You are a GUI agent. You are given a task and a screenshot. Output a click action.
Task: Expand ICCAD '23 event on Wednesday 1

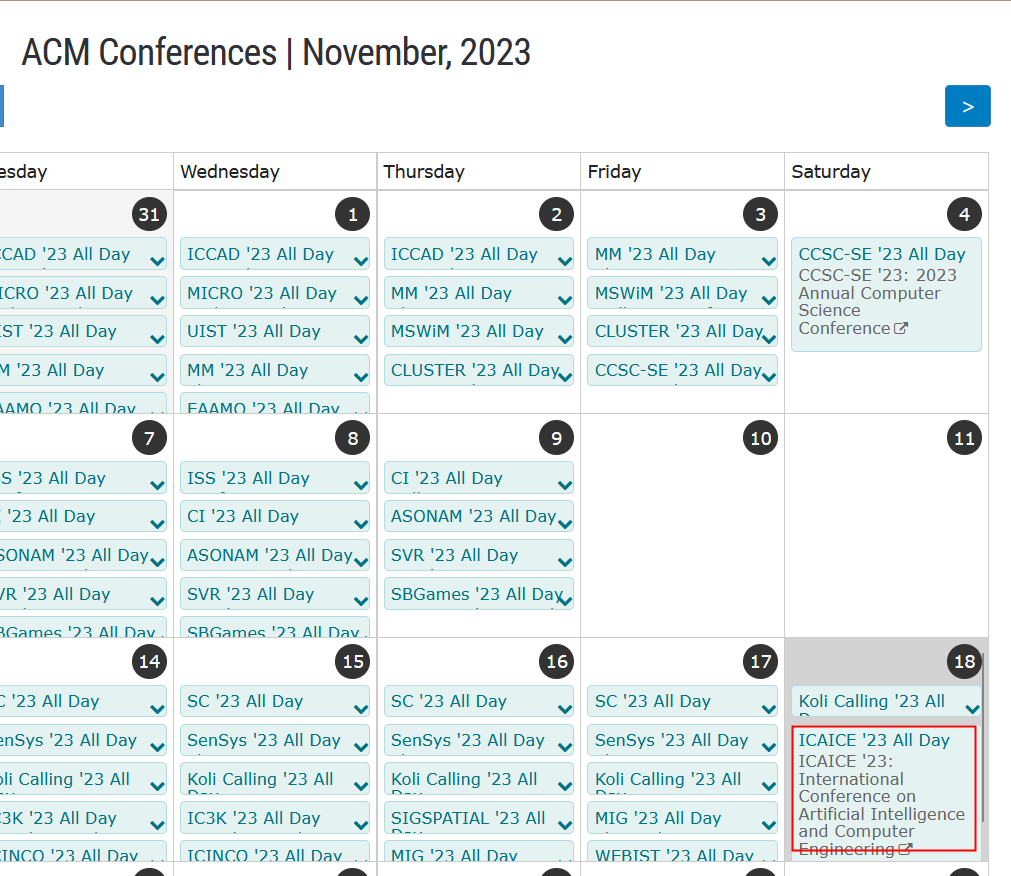pos(360,261)
